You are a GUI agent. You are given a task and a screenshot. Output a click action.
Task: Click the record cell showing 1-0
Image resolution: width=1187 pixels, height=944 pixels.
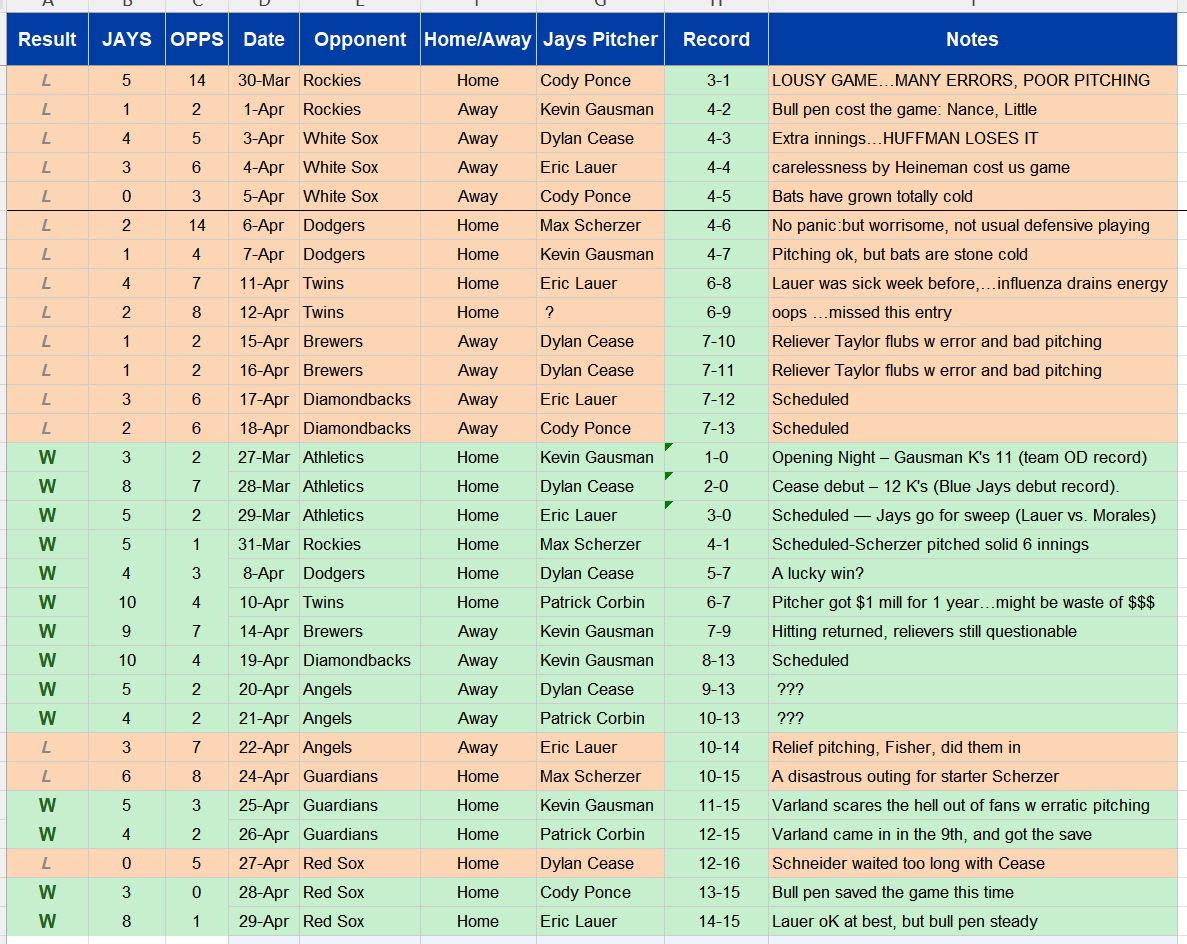click(716, 457)
